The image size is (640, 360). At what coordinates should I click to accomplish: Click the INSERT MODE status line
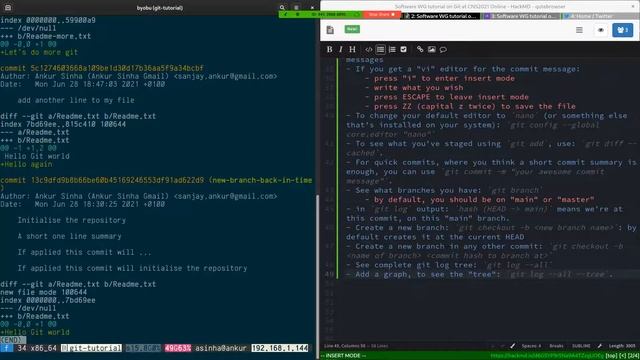pyautogui.click(x=344, y=356)
